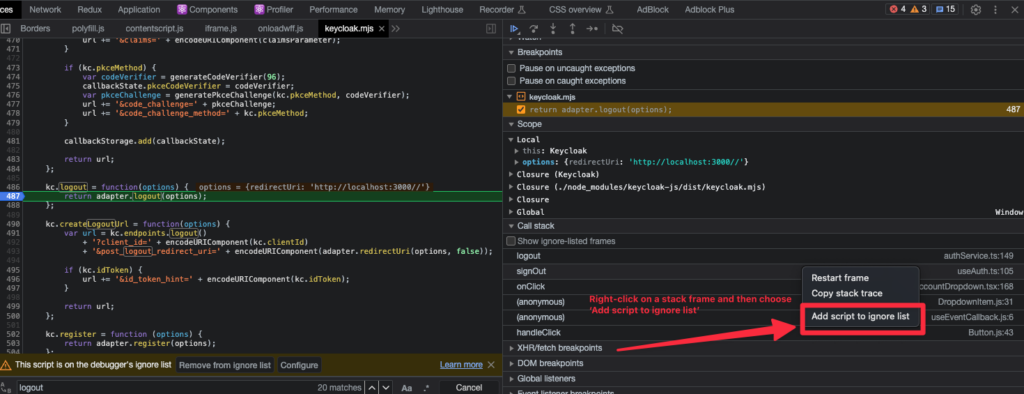Switch to the Lighthouse tab
1024x394 pixels.
click(x=442, y=9)
